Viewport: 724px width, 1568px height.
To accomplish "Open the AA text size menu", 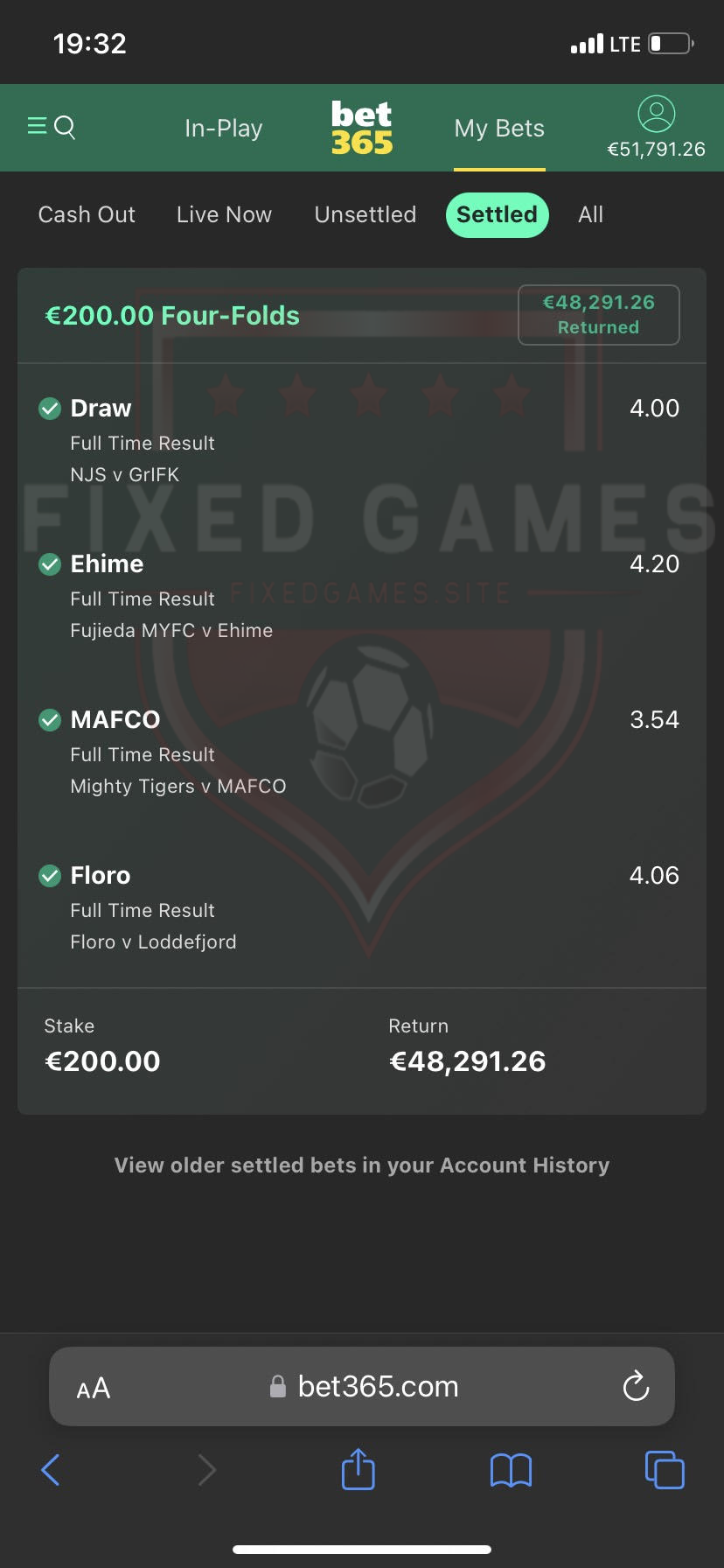I will pos(94,1388).
